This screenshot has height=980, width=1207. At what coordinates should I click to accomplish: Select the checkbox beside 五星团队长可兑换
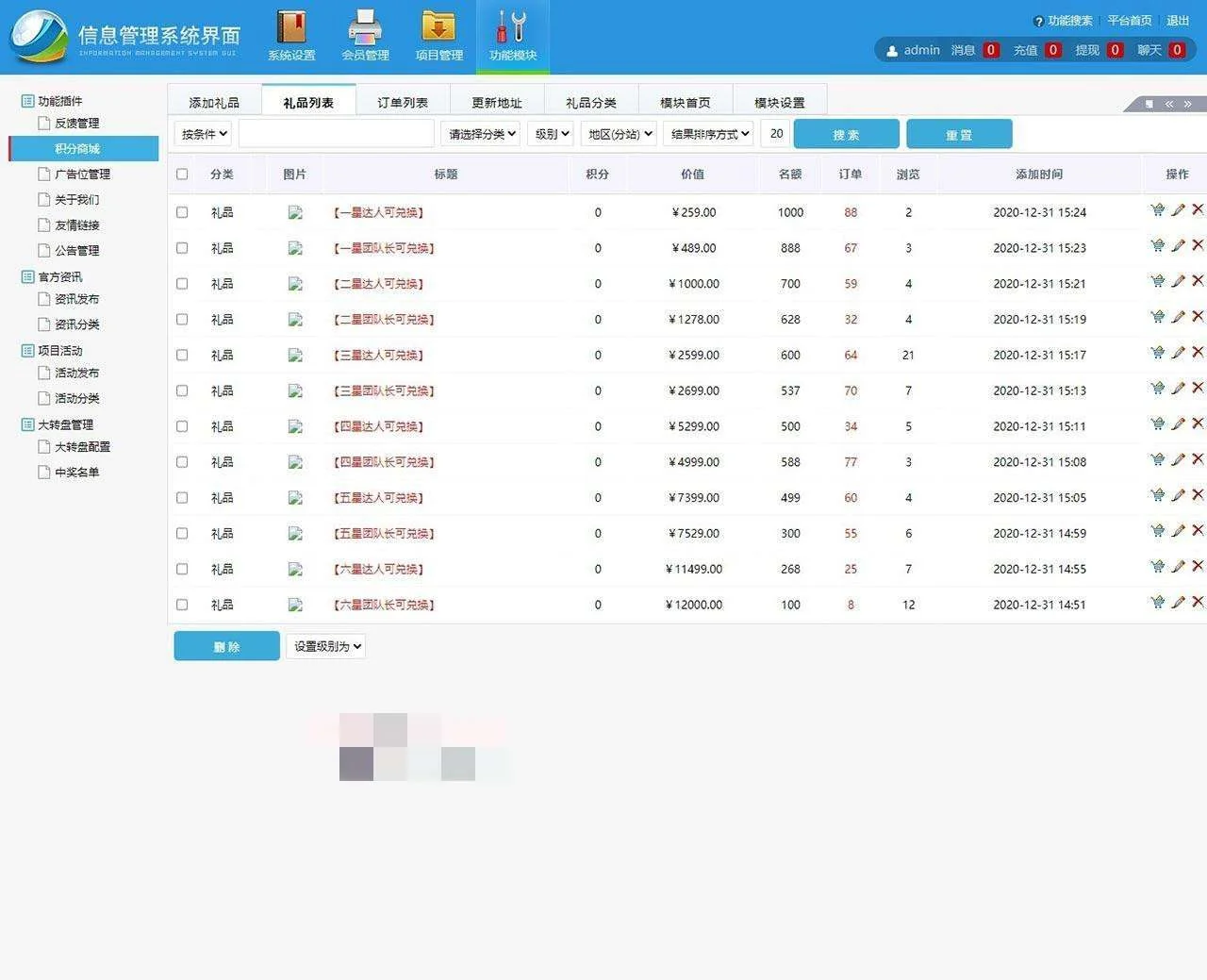click(x=182, y=534)
